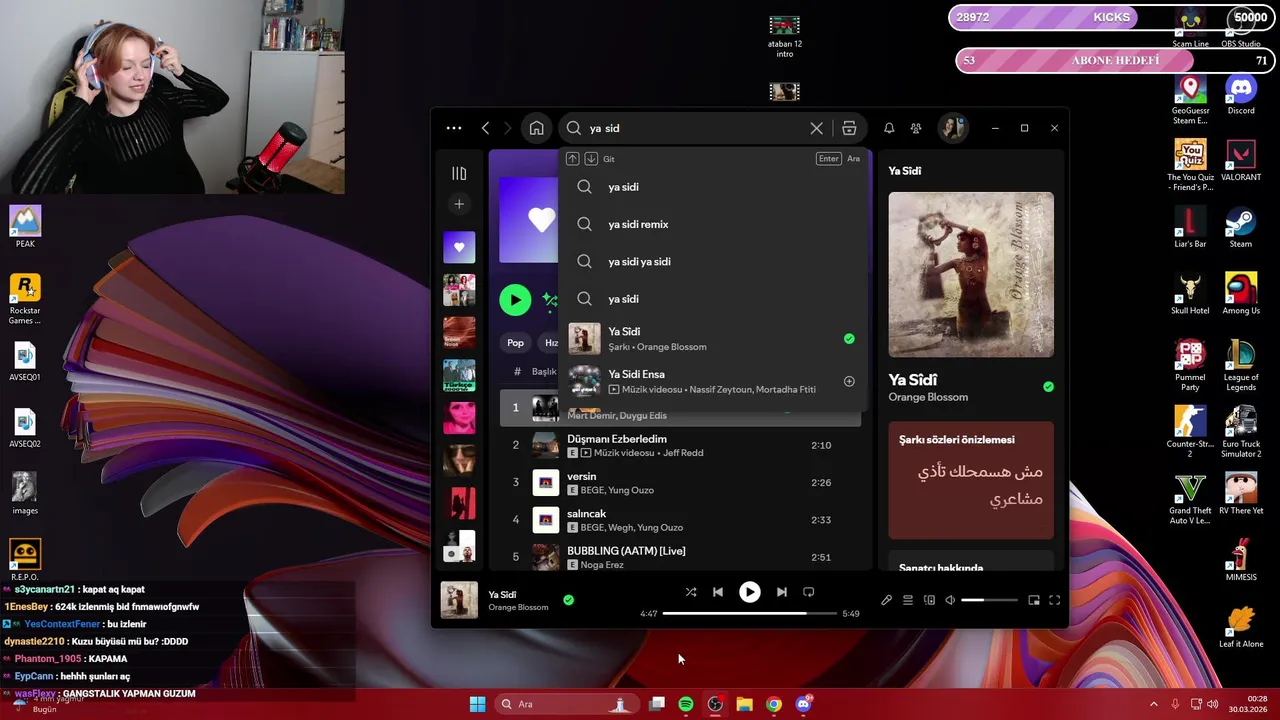Toggle saved check in player bar
1280x720 pixels.
pos(568,600)
